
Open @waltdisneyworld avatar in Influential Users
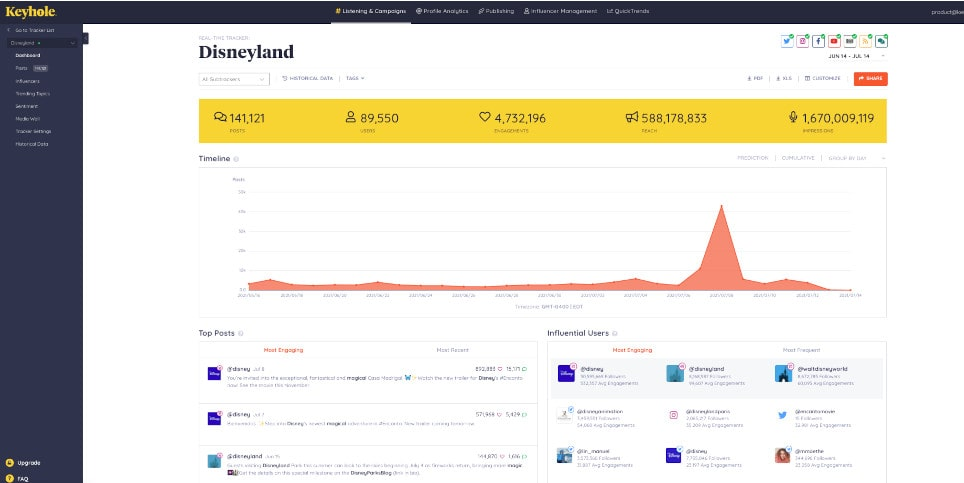[x=783, y=373]
